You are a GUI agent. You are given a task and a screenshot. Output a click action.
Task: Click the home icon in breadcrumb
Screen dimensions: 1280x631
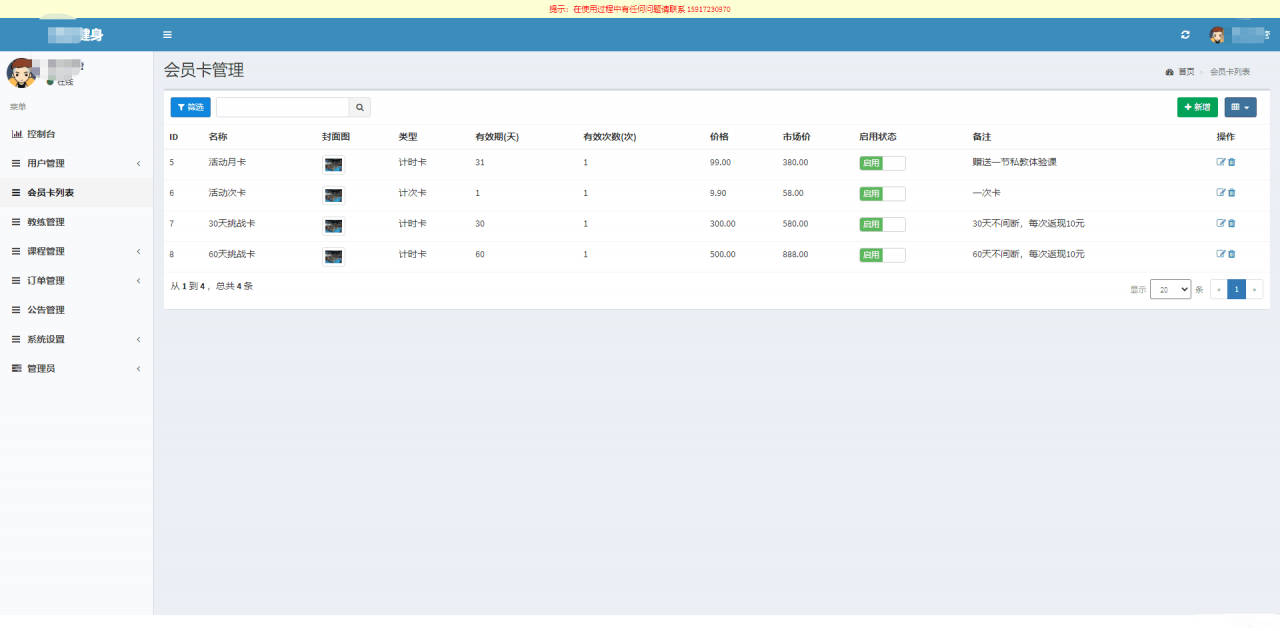tap(1169, 72)
